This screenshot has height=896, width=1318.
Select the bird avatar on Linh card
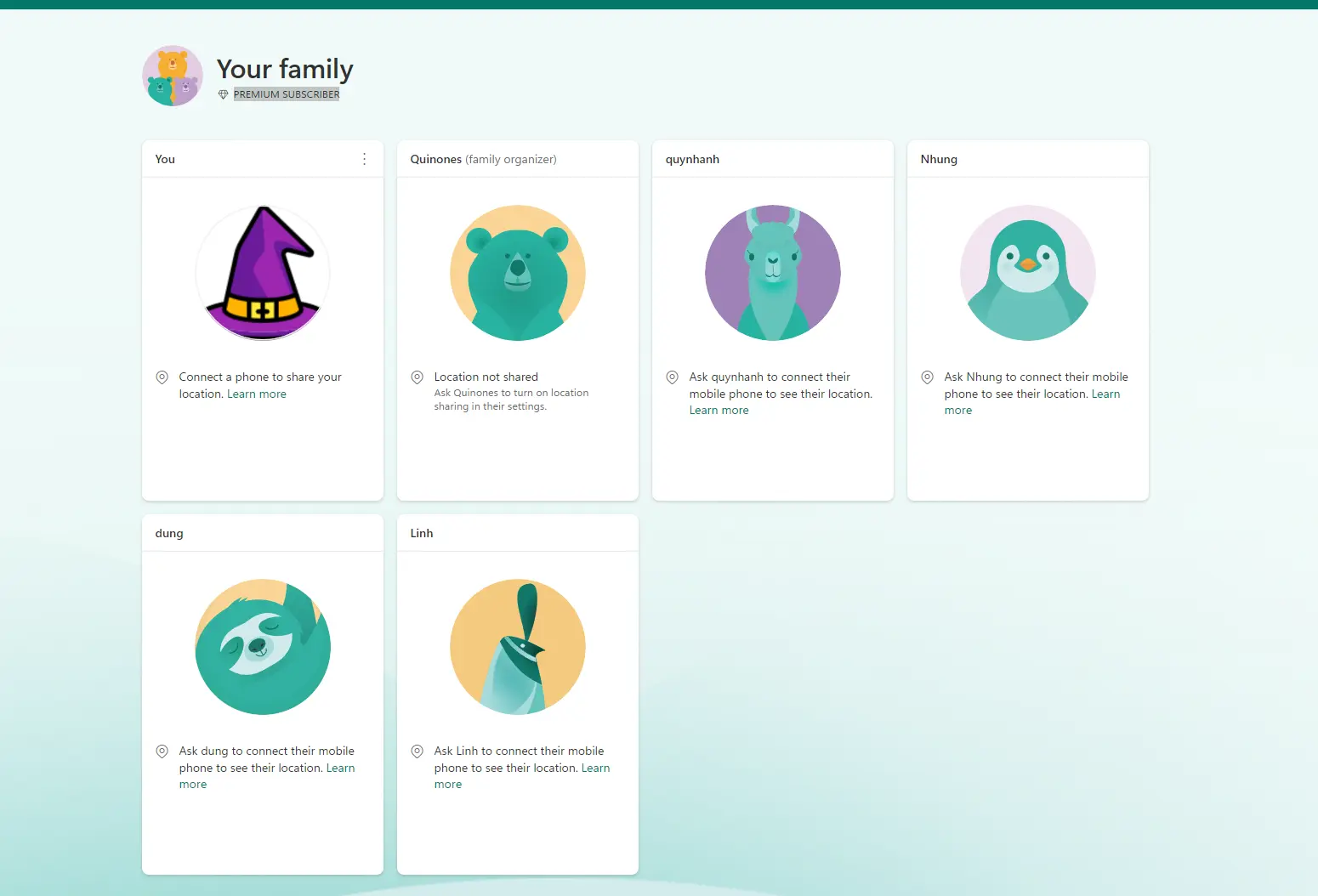[518, 647]
